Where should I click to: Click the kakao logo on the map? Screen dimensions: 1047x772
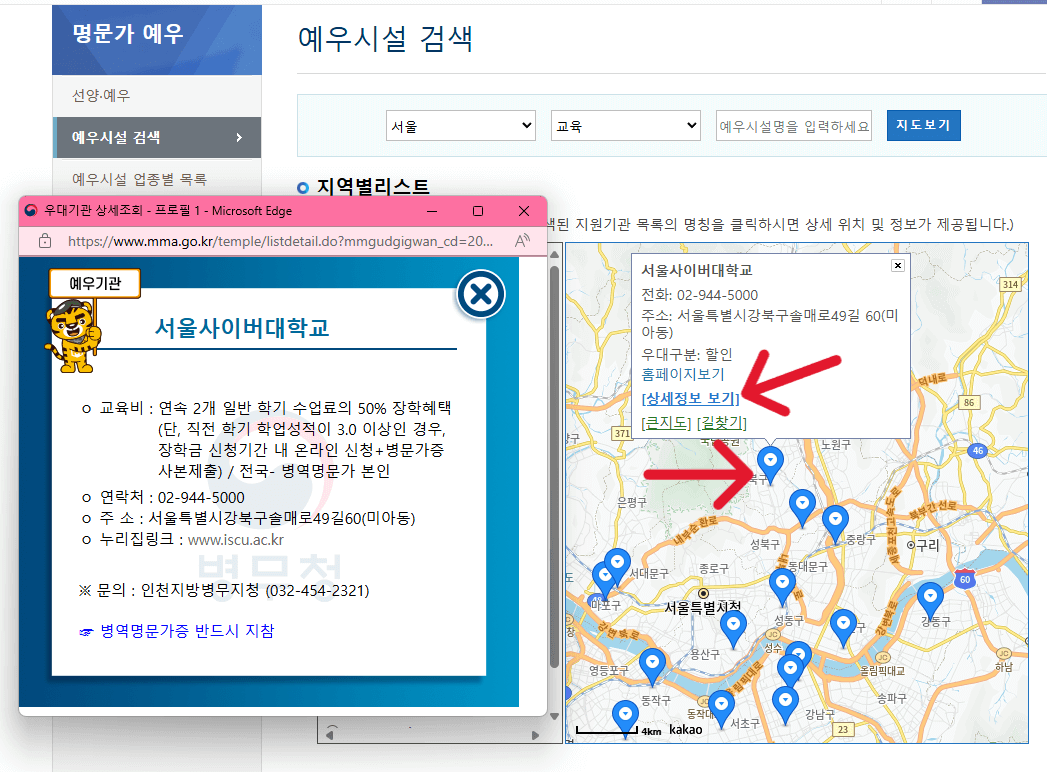click(x=686, y=729)
